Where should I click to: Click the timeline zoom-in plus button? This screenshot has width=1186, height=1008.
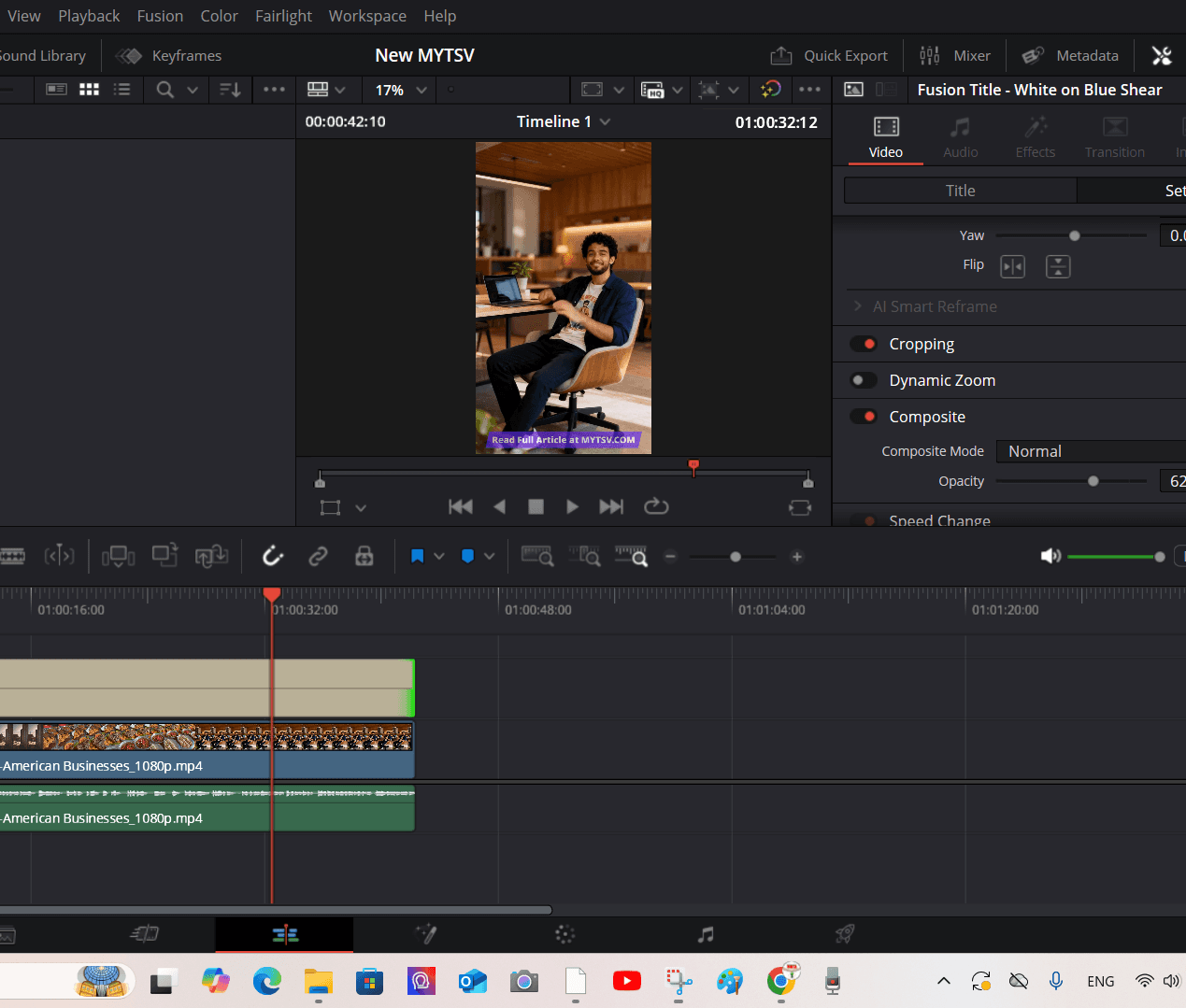(797, 557)
